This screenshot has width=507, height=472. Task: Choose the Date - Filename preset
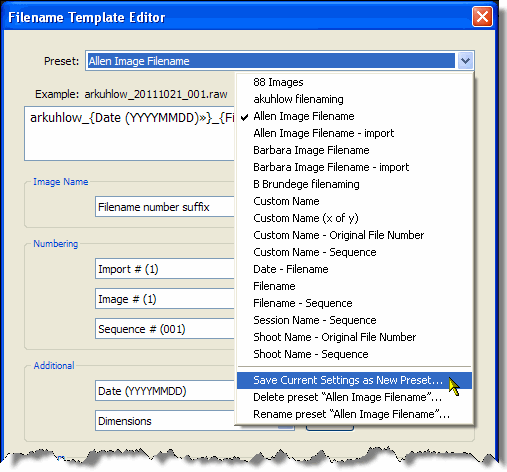(x=354, y=269)
